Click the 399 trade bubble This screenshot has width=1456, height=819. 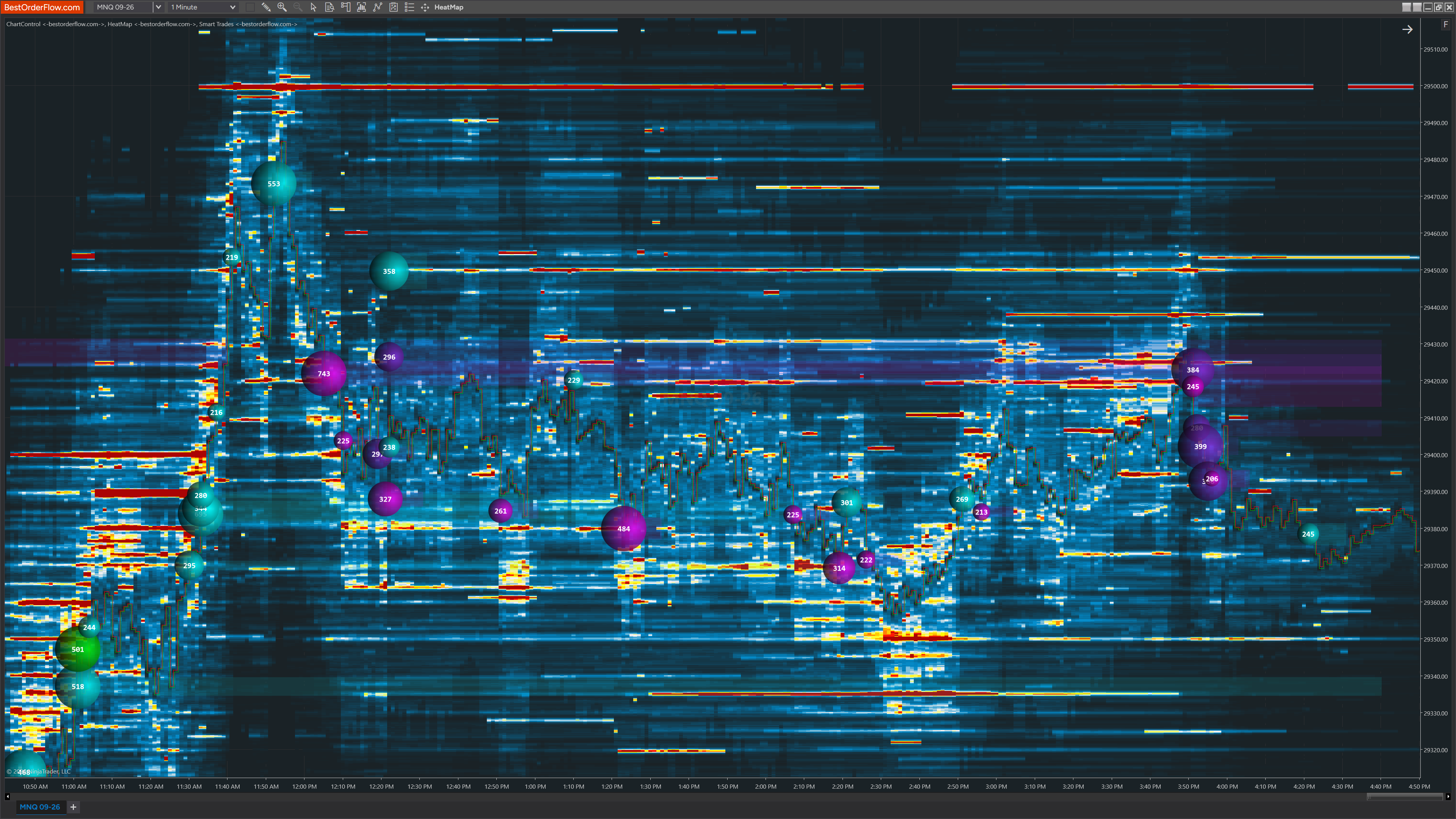click(x=1200, y=447)
